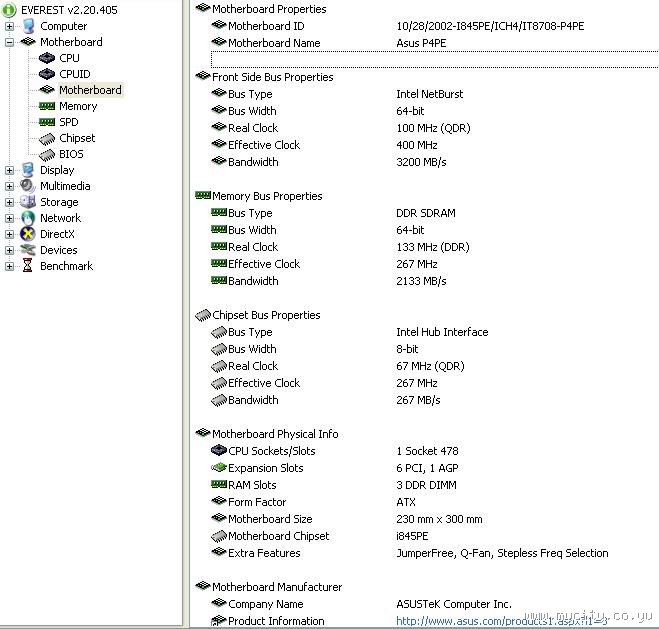Viewport: 659px width, 629px height.
Task: Click the '3200 MB/s' bandwidth value
Action: coord(421,162)
